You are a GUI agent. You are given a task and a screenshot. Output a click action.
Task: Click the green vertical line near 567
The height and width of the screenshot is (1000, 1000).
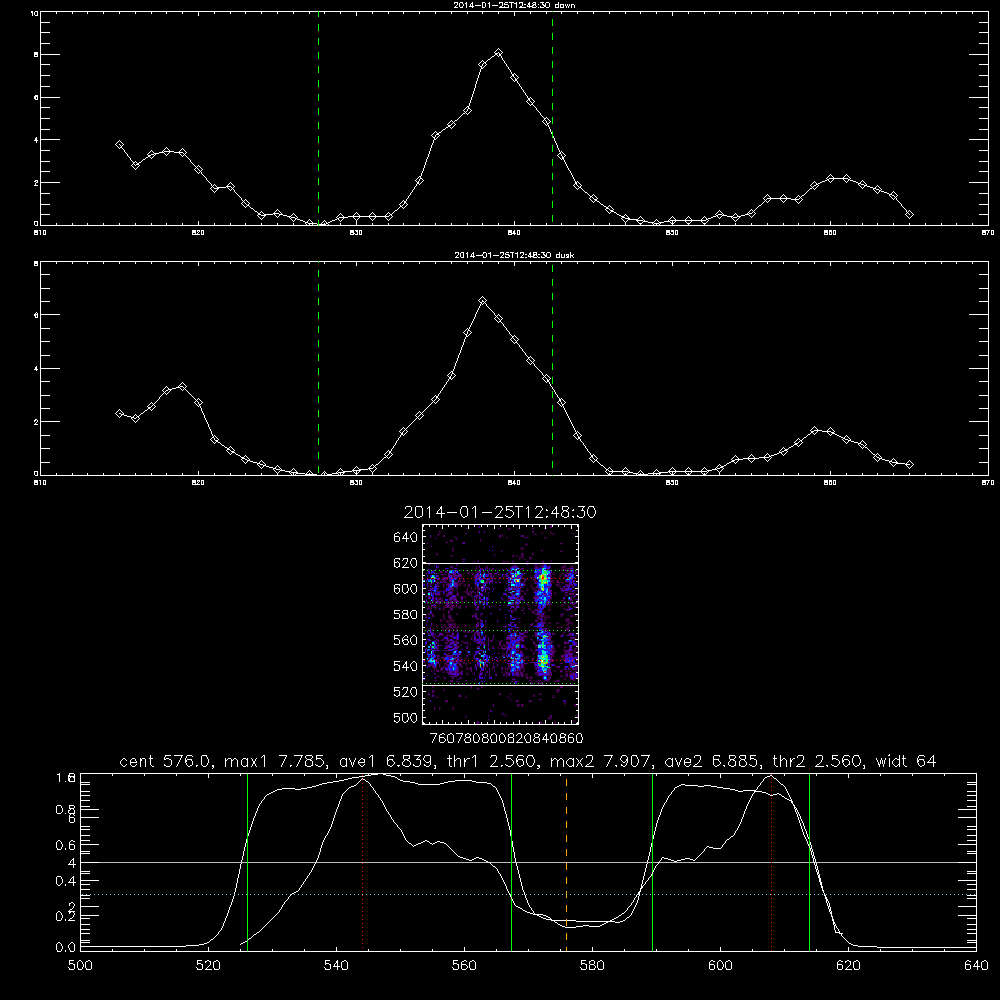pos(511,862)
